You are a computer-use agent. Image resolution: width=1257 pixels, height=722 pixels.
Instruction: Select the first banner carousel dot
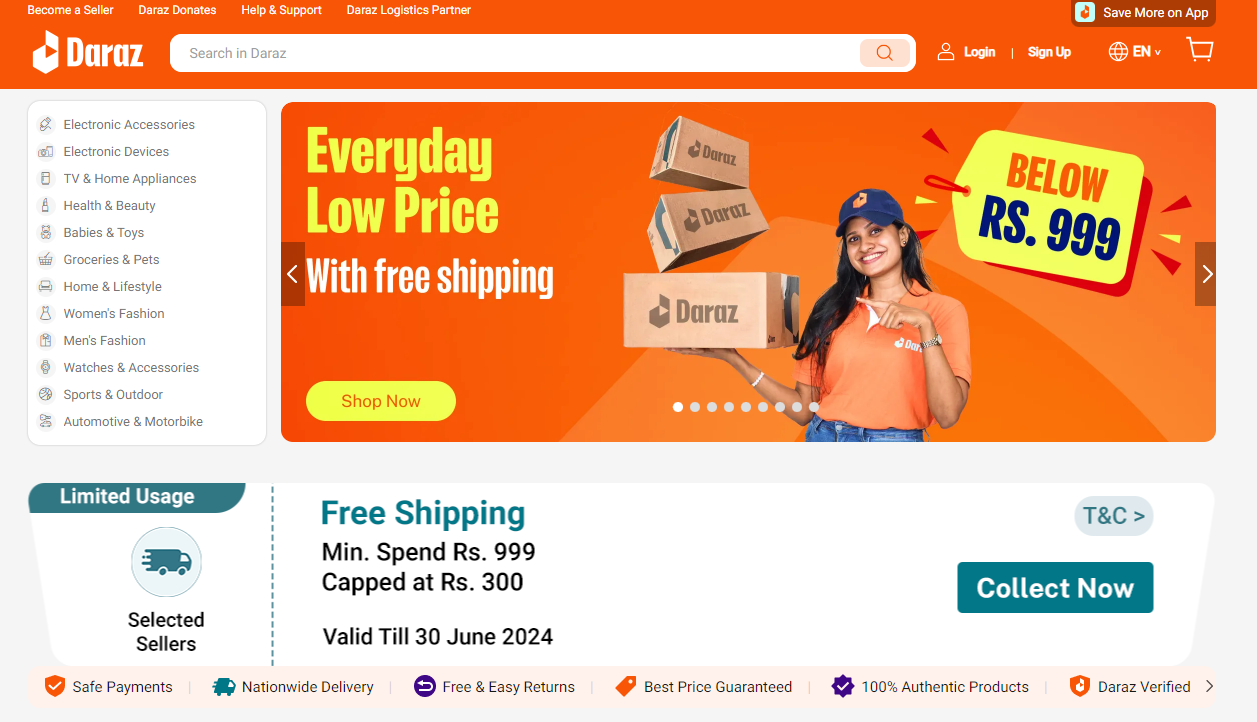pyautogui.click(x=678, y=407)
